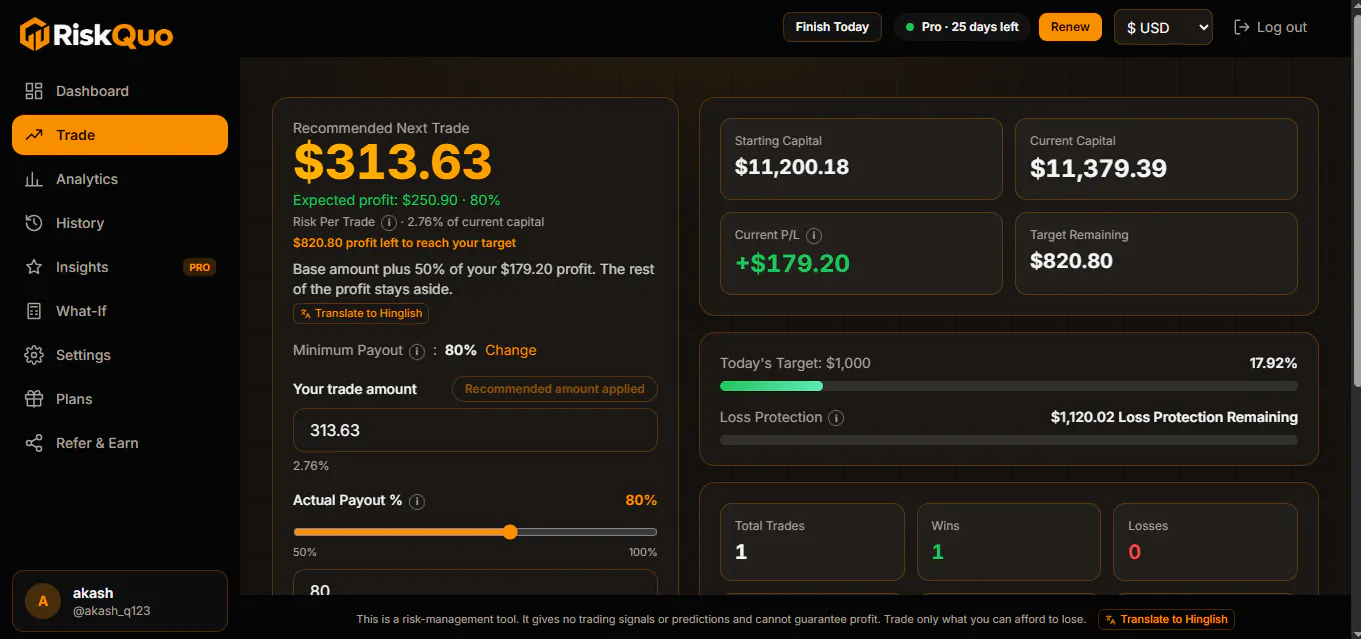Click the Current Capital $11,379.39 value
The image size is (1361, 639).
coord(1098,168)
